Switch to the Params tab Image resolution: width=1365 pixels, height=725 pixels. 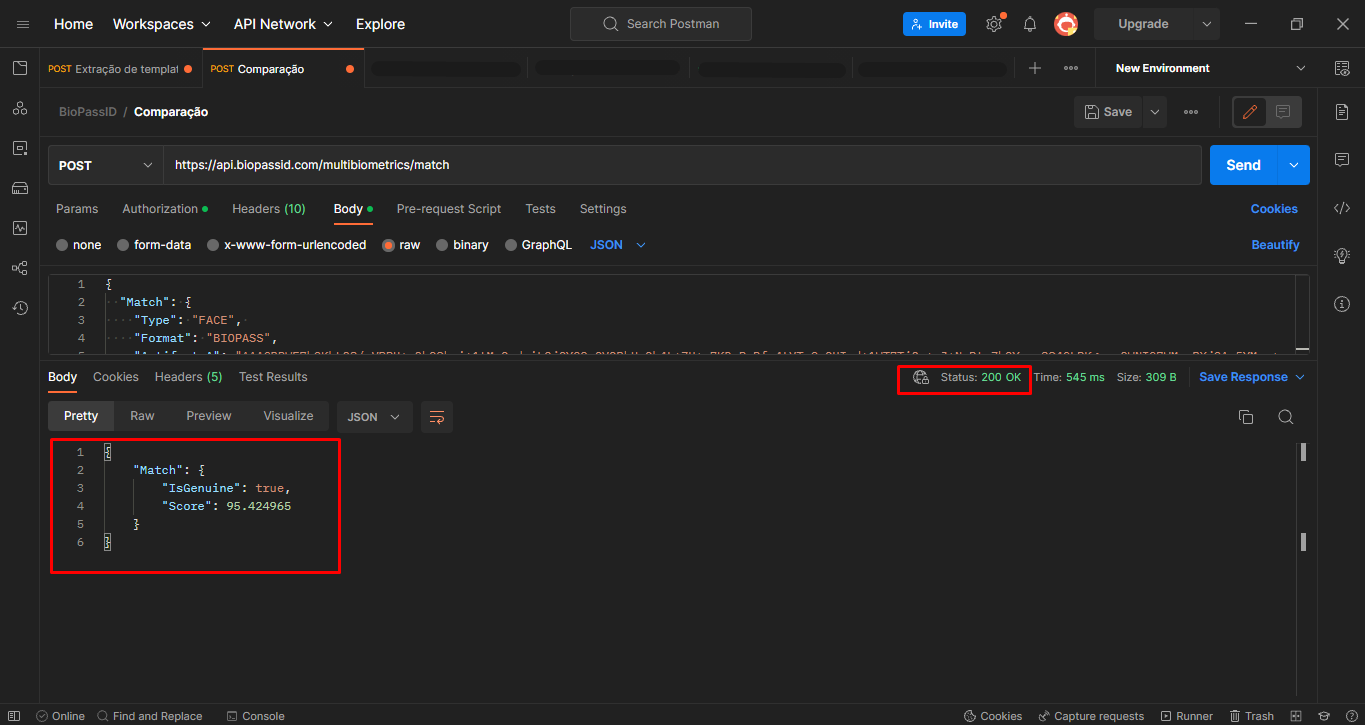click(77, 209)
